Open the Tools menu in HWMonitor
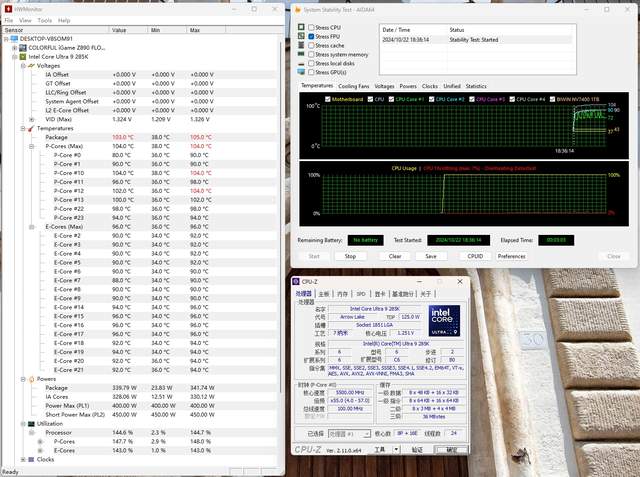 coord(44,20)
